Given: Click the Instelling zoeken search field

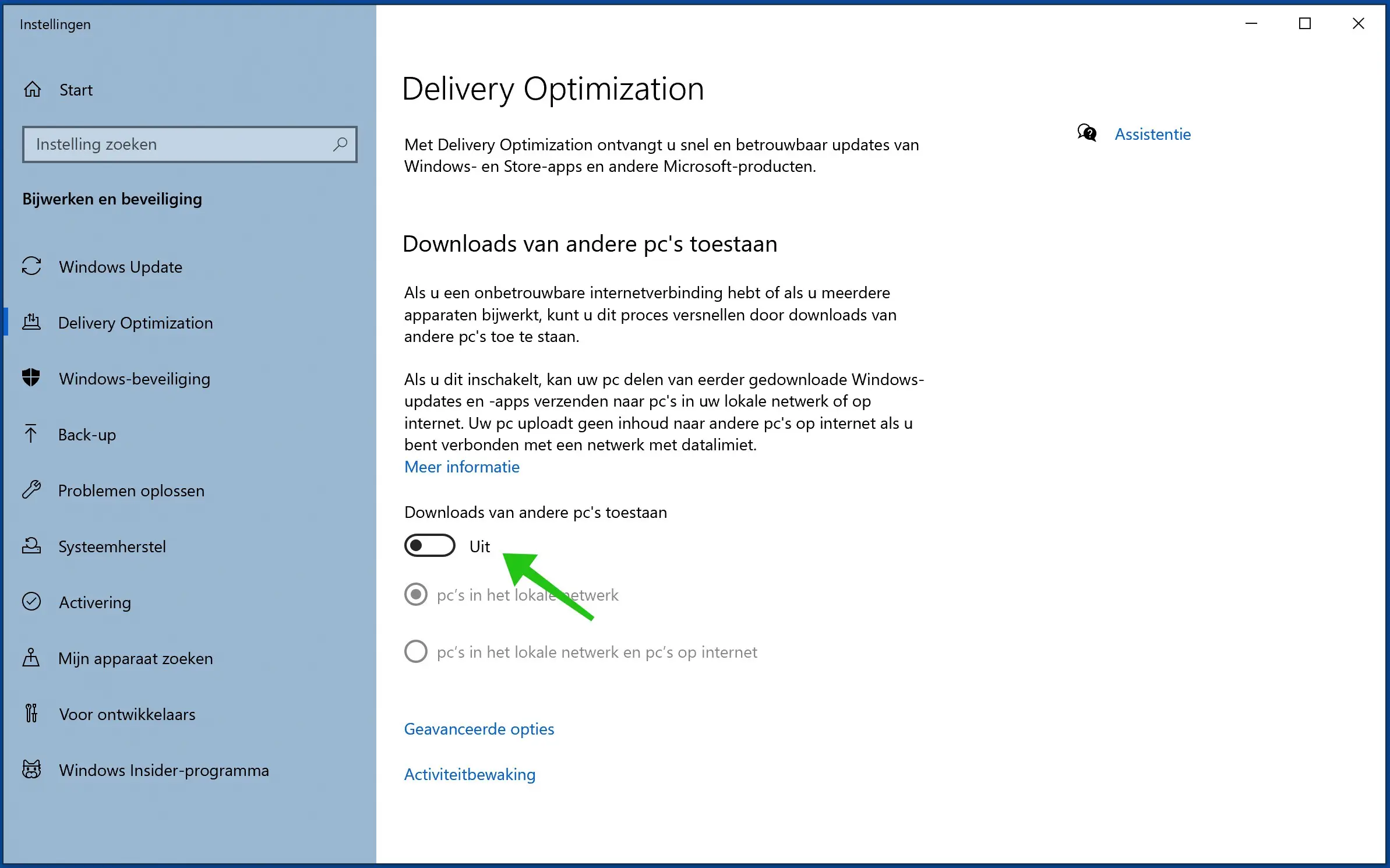Looking at the screenshot, I should click(x=189, y=144).
